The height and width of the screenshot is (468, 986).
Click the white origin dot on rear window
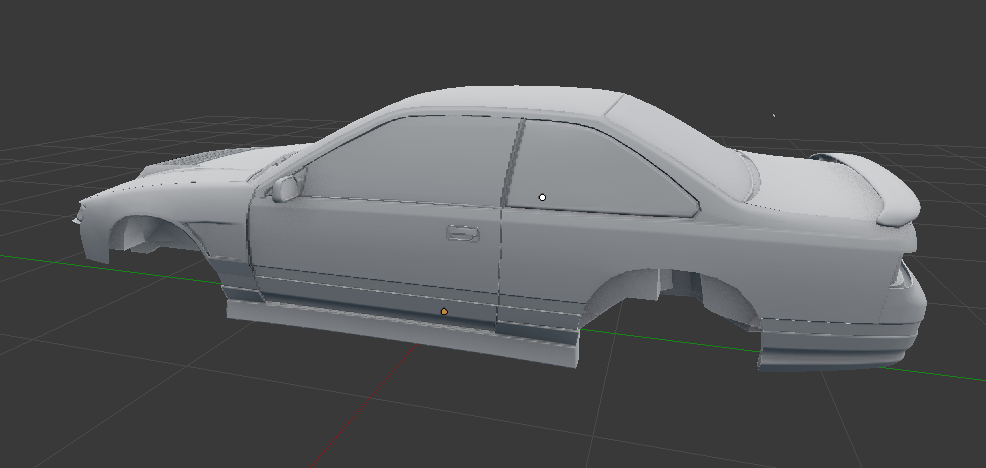(x=543, y=198)
